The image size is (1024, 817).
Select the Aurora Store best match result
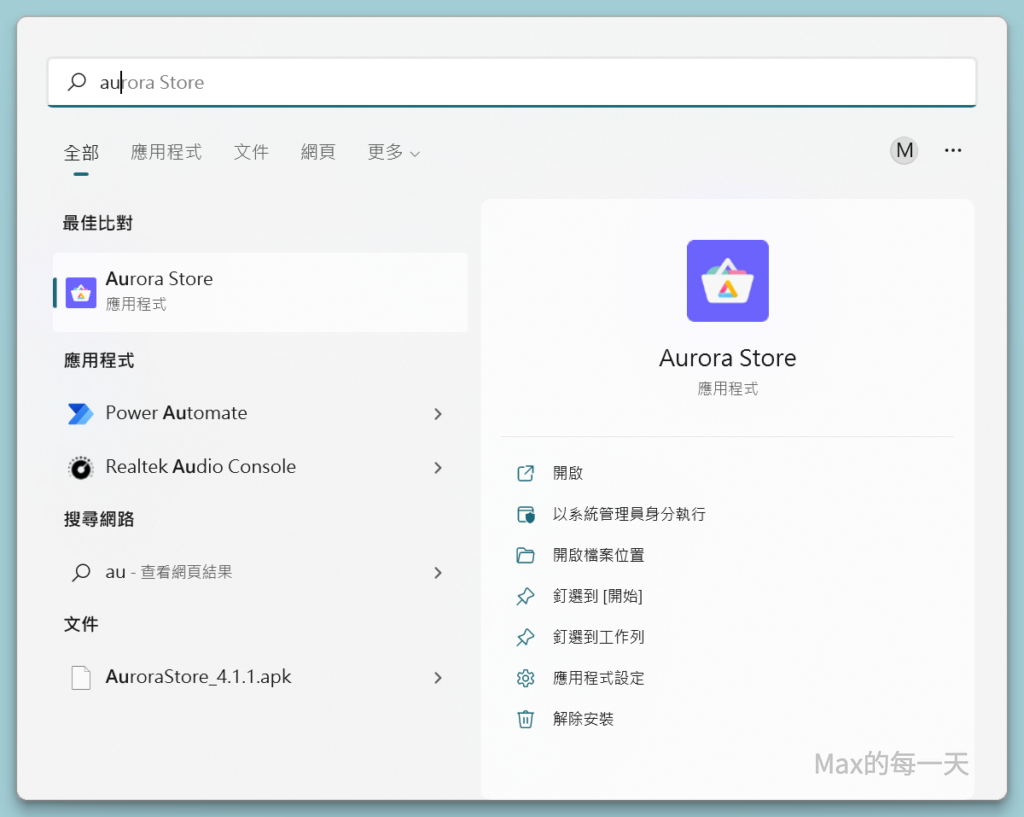coord(261,292)
